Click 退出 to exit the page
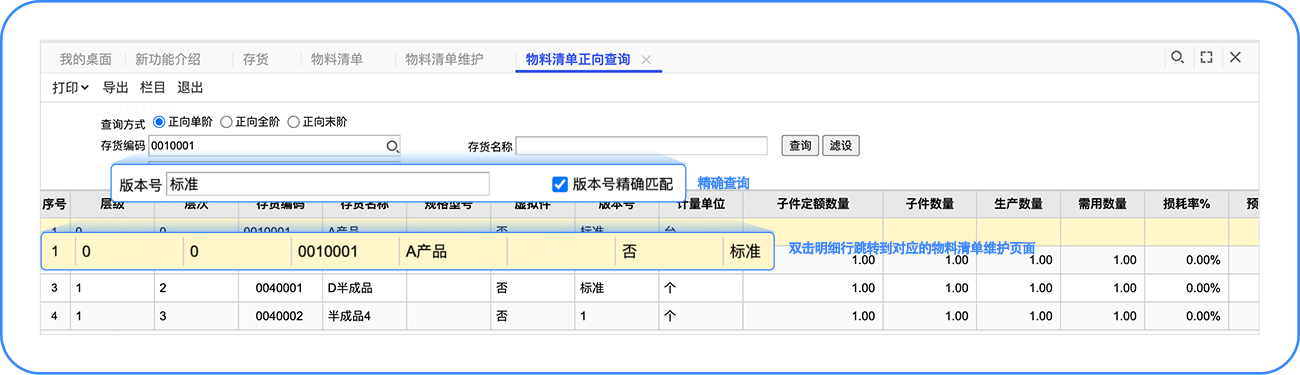1300x375 pixels. (190, 88)
